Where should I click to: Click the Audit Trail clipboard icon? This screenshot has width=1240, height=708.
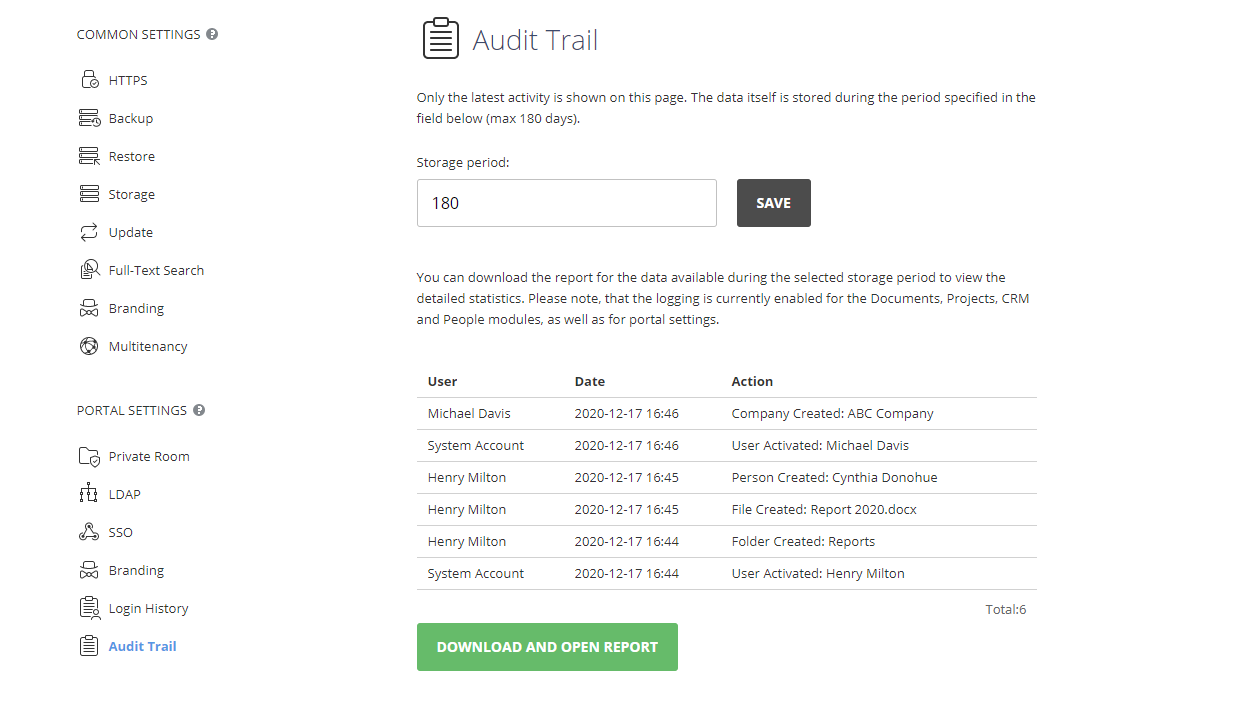pyautogui.click(x=89, y=645)
